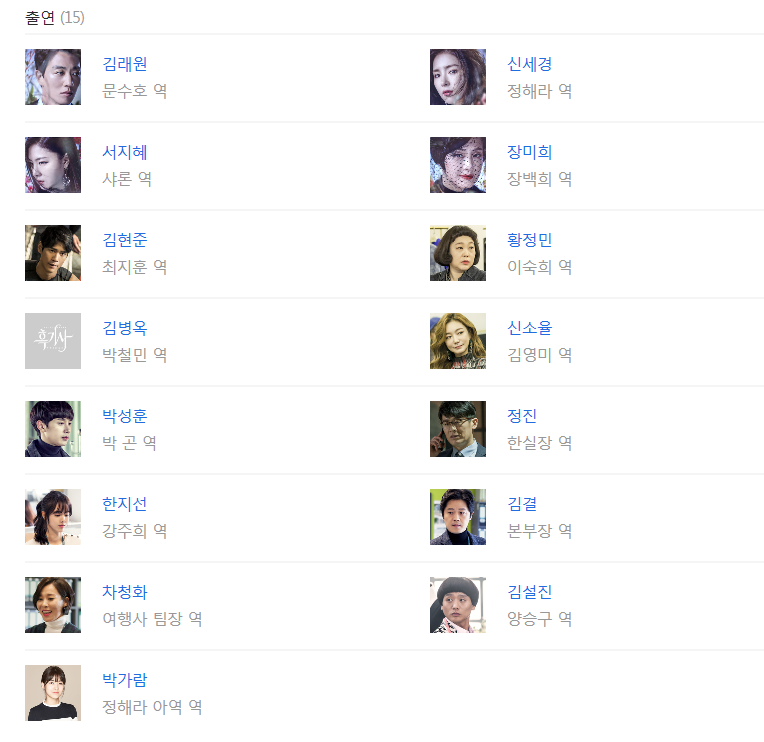Open the 신소율 actor link

tap(530, 328)
